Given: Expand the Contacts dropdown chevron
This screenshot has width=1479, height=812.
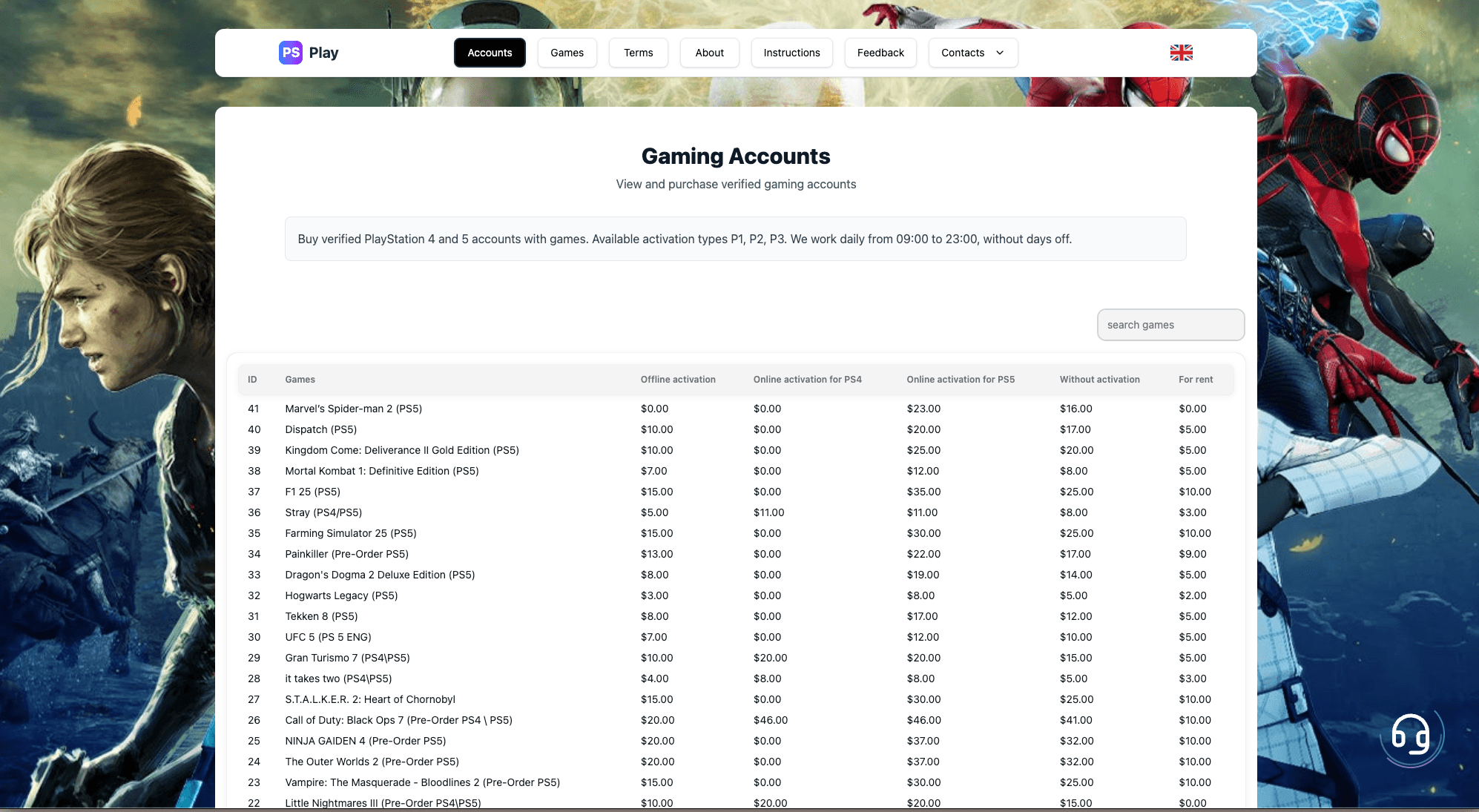Looking at the screenshot, I should pyautogui.click(x=1000, y=53).
